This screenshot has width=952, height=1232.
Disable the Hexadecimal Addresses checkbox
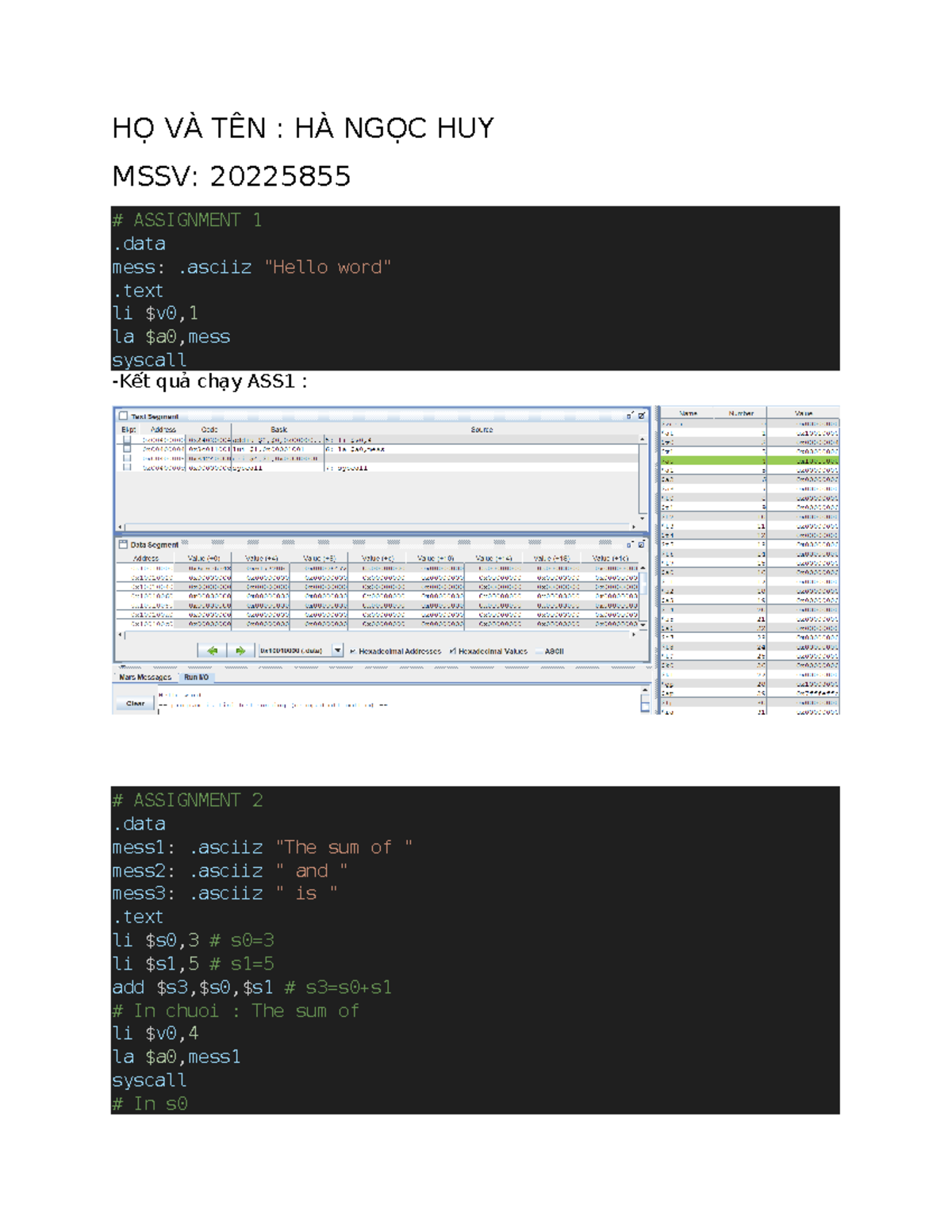click(353, 651)
